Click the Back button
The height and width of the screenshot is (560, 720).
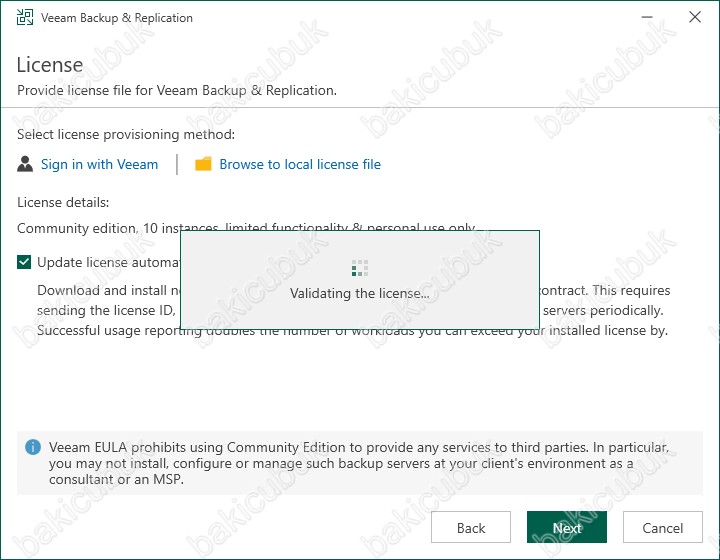[x=471, y=527]
